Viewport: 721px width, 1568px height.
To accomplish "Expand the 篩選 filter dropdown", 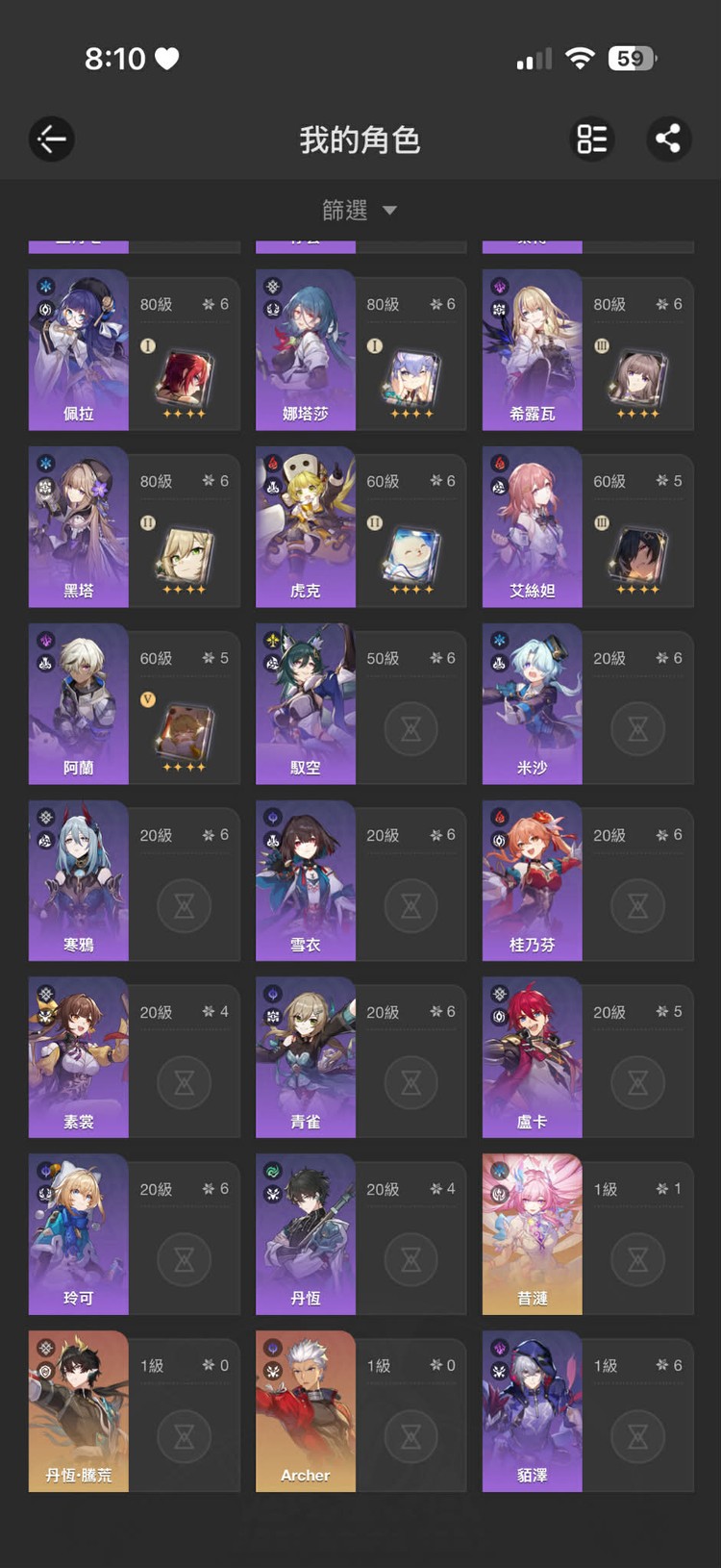I will (x=360, y=210).
